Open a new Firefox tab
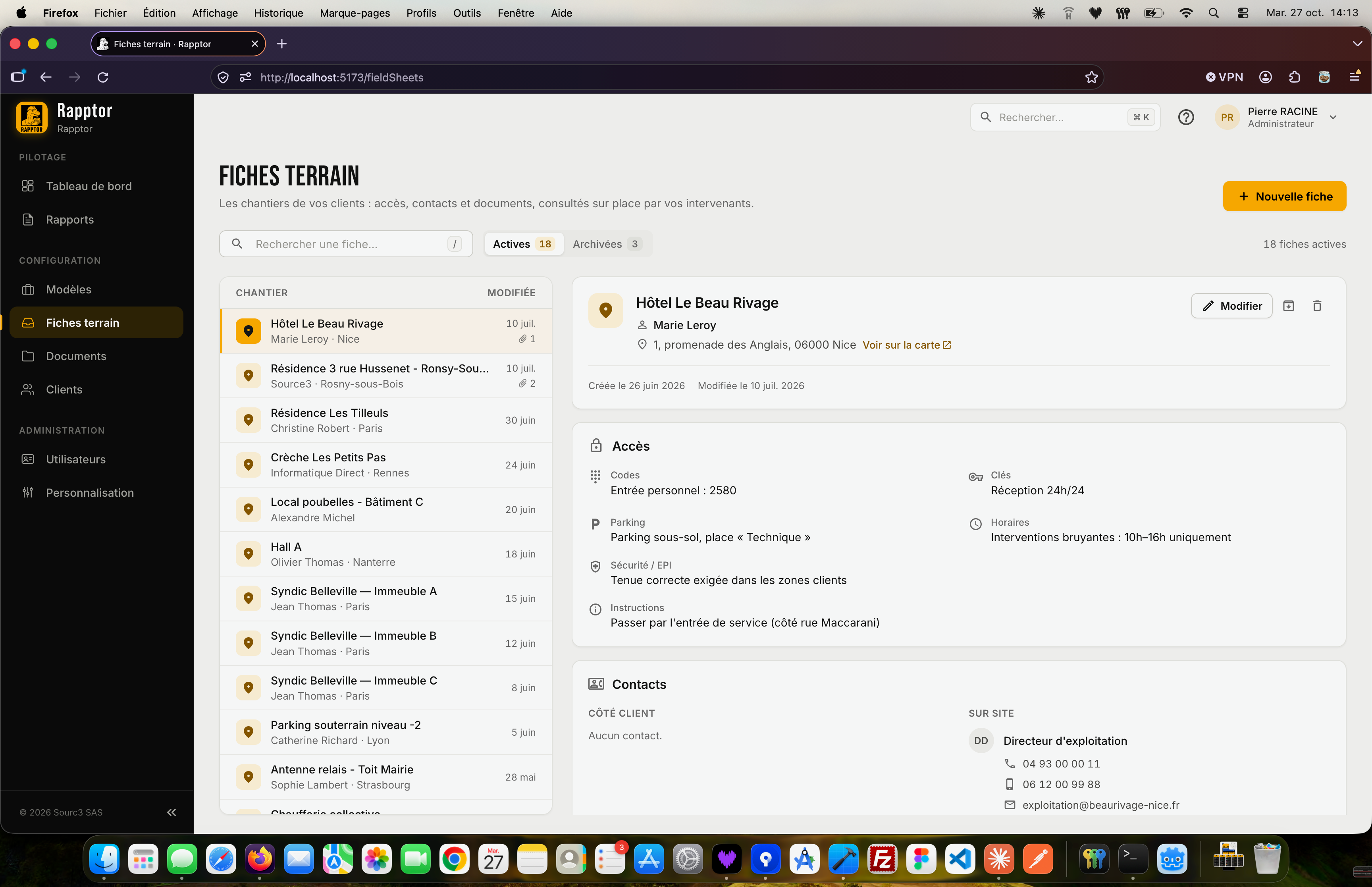Viewport: 1372px width, 887px height. [x=281, y=44]
